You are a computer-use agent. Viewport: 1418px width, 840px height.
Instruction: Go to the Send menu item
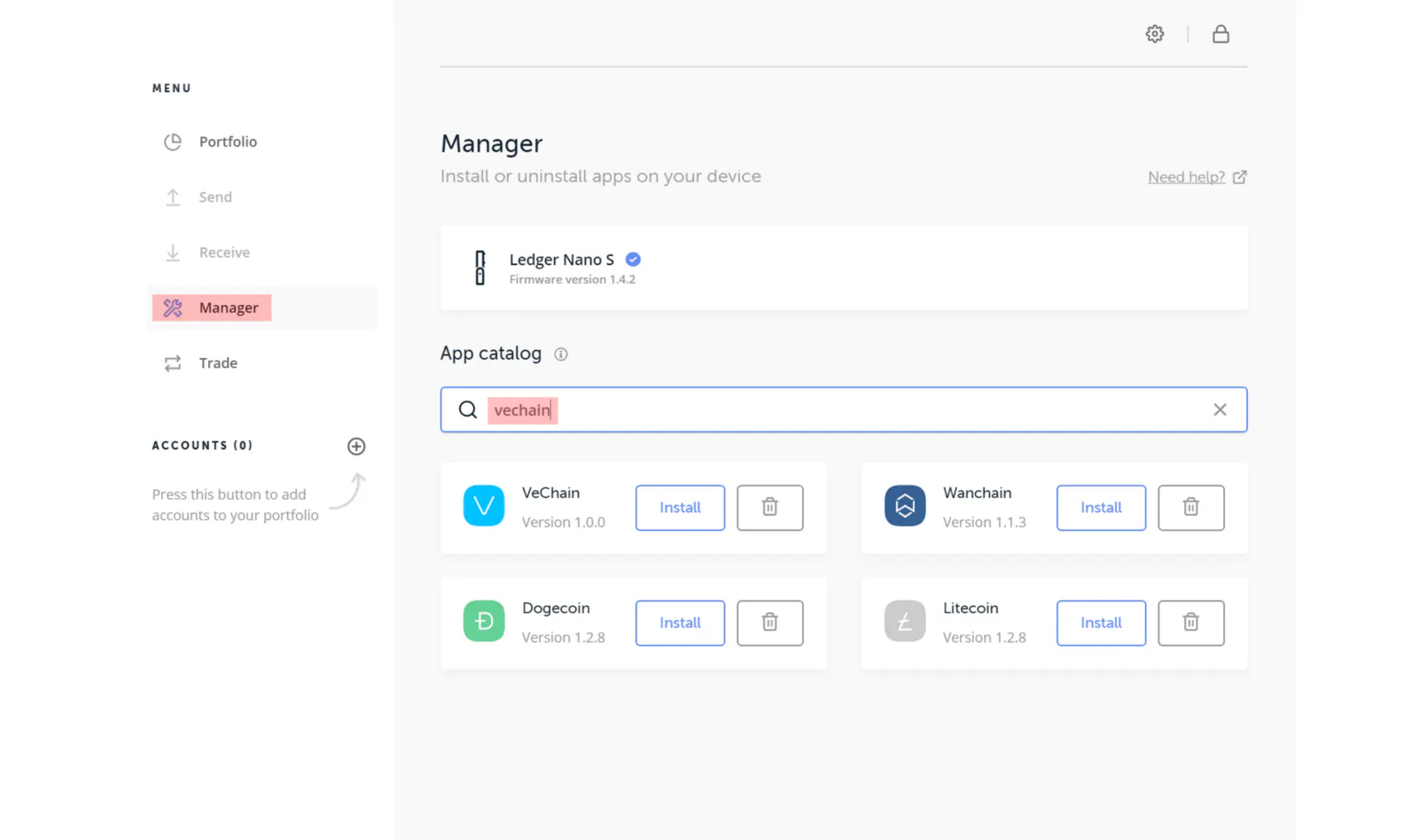[215, 197]
